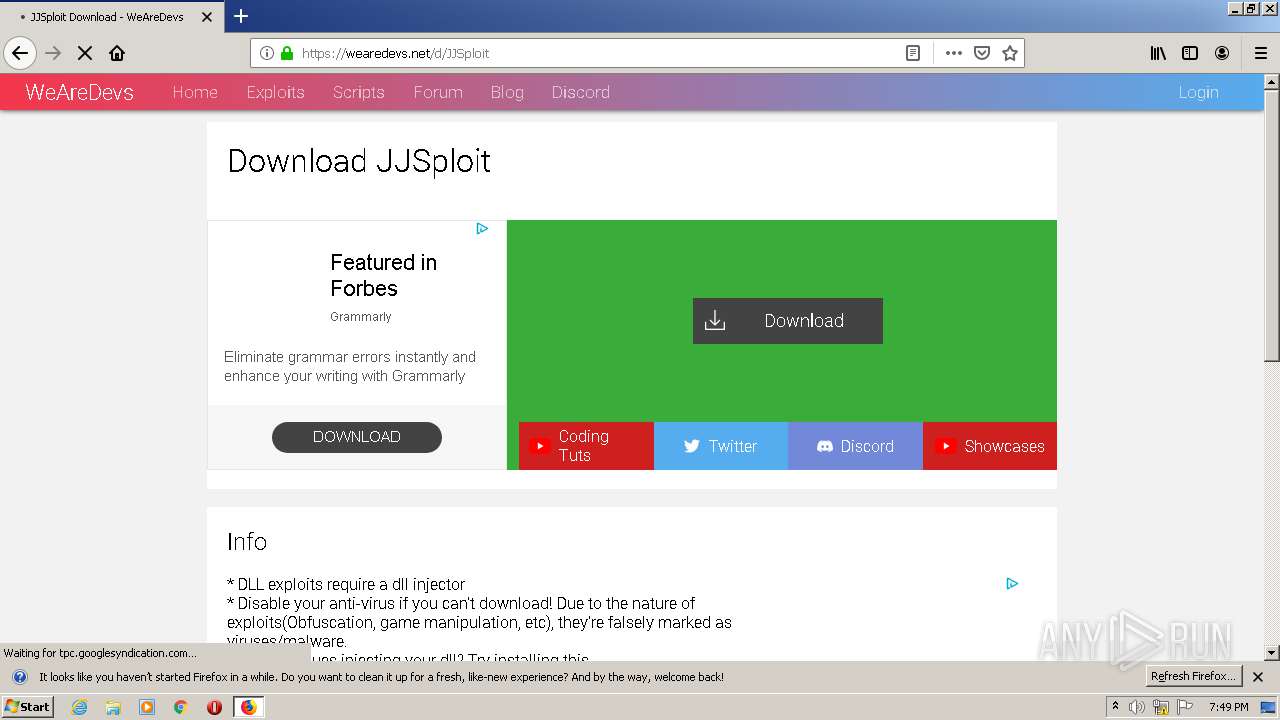Screen dimensions: 1280x720
Task: Click the AdChoices icon on Grammarly ad
Action: (x=482, y=229)
